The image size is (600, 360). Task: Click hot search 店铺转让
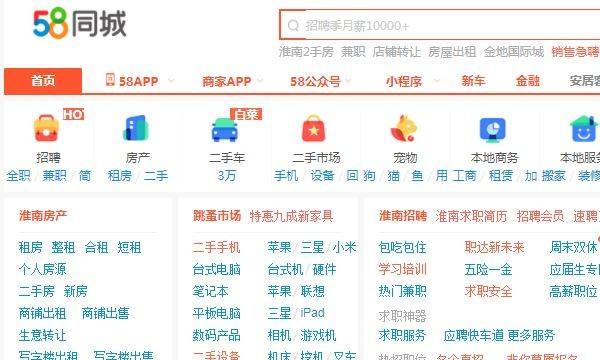[396, 52]
